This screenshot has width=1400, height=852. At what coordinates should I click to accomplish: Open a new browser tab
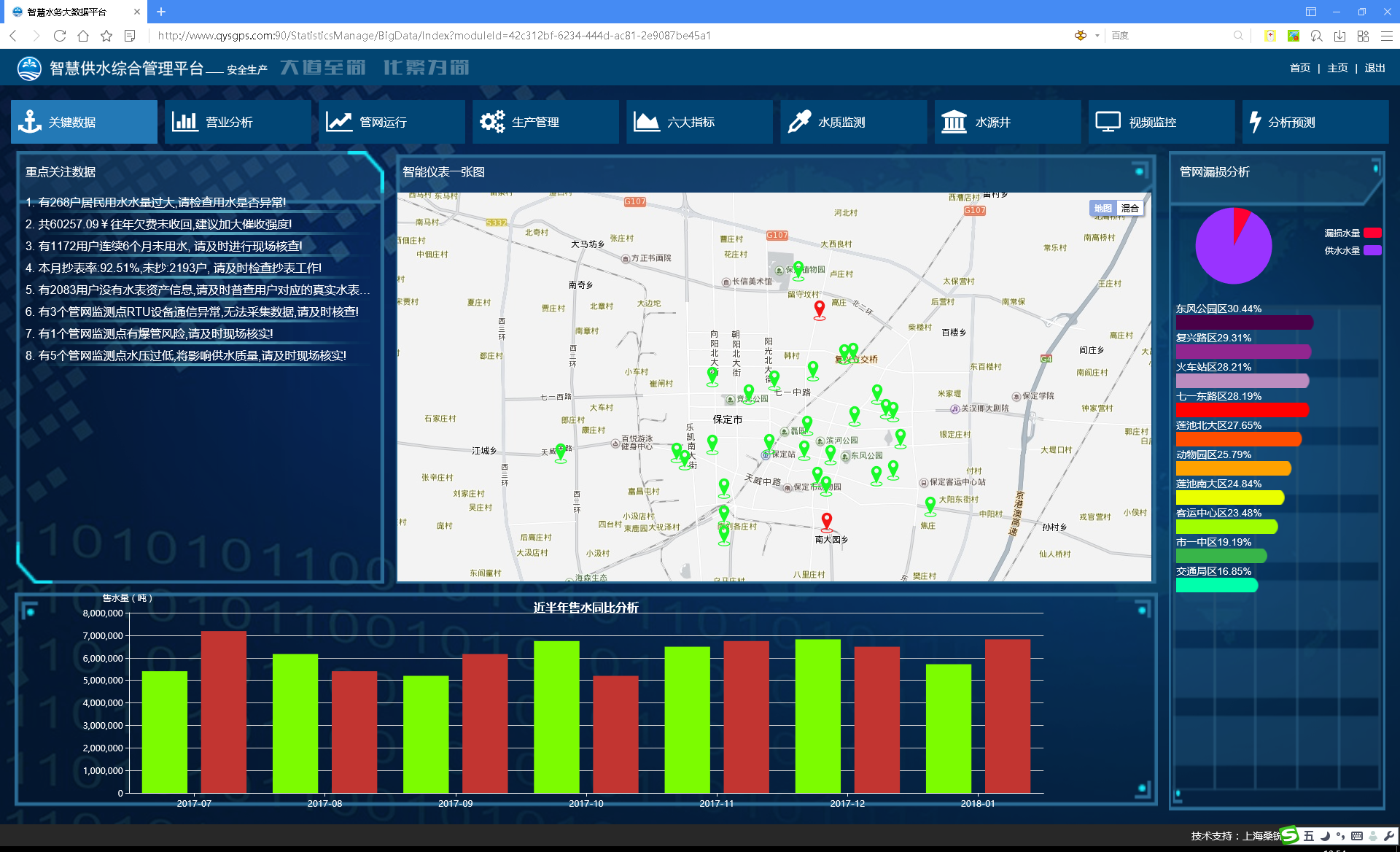[161, 12]
